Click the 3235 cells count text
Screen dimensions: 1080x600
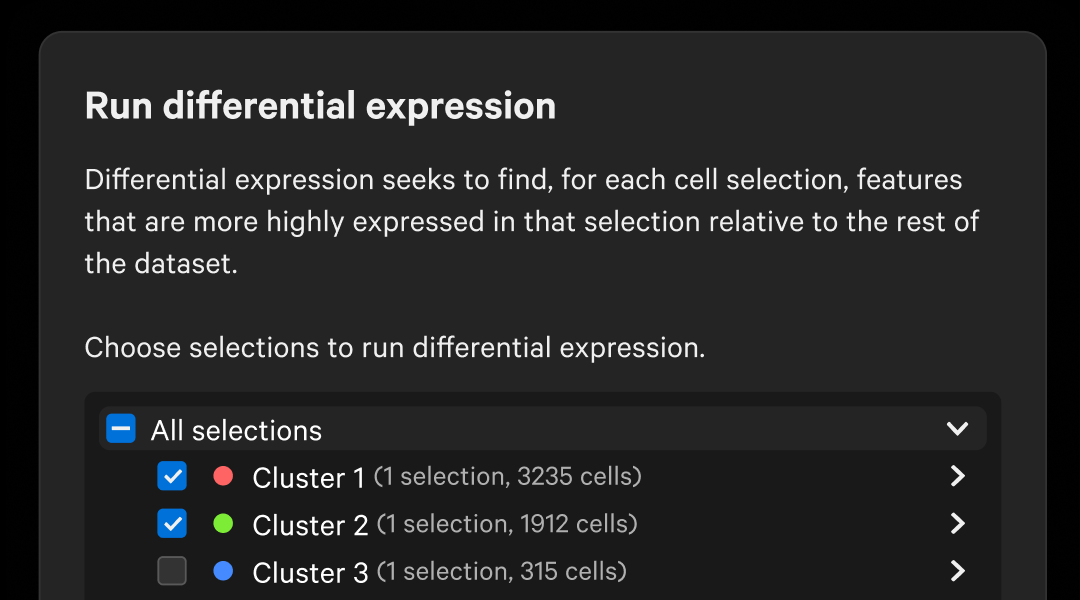[x=578, y=477]
